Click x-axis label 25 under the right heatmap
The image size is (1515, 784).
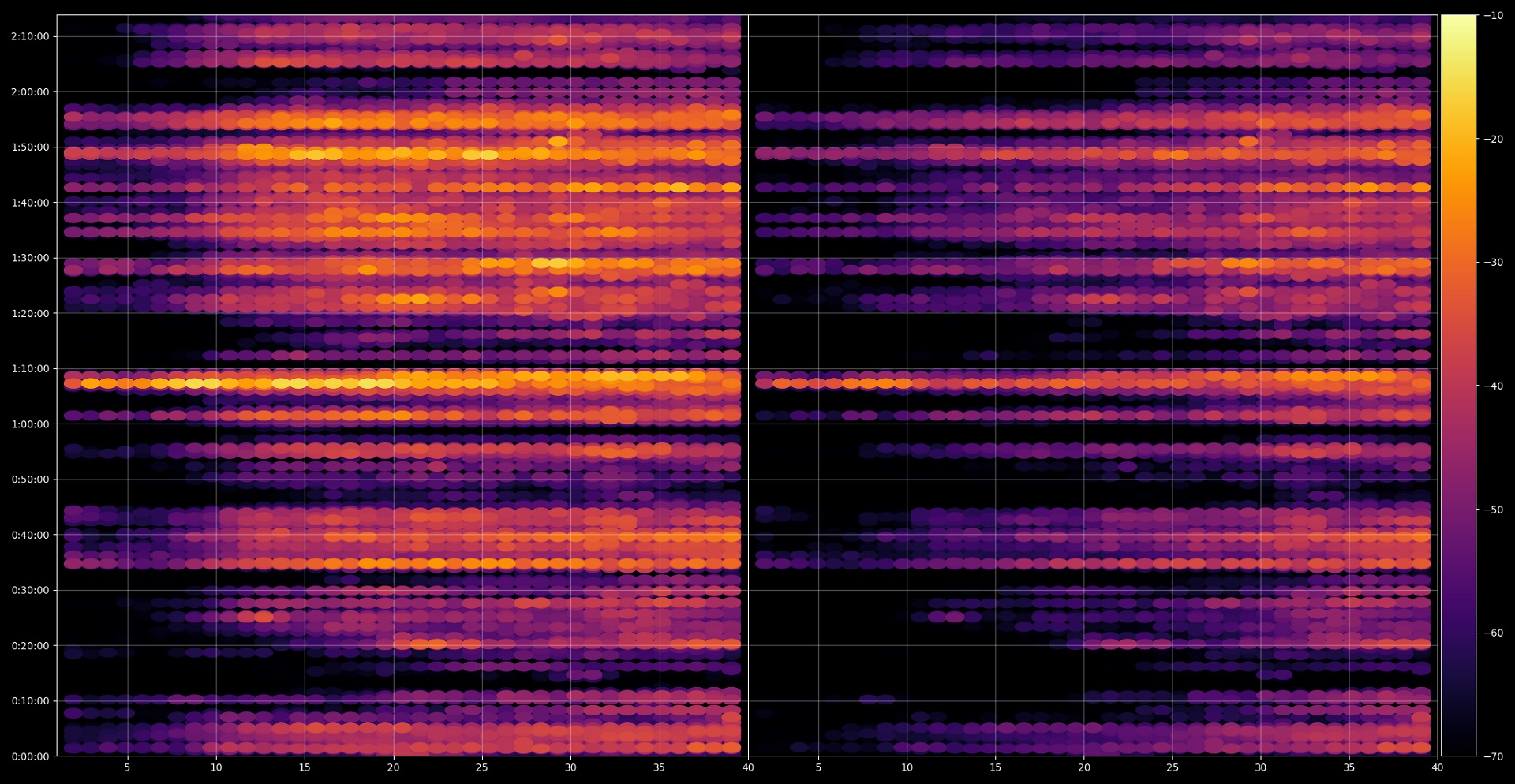coord(1173,767)
